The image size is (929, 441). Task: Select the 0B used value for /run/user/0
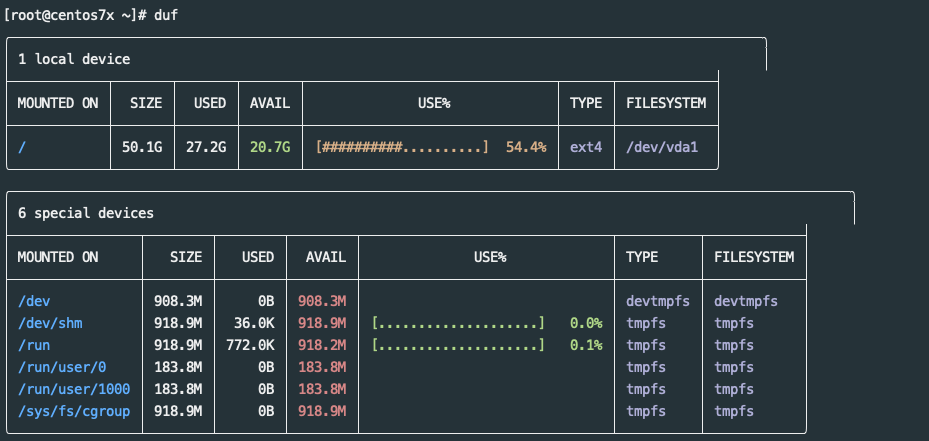coord(266,368)
